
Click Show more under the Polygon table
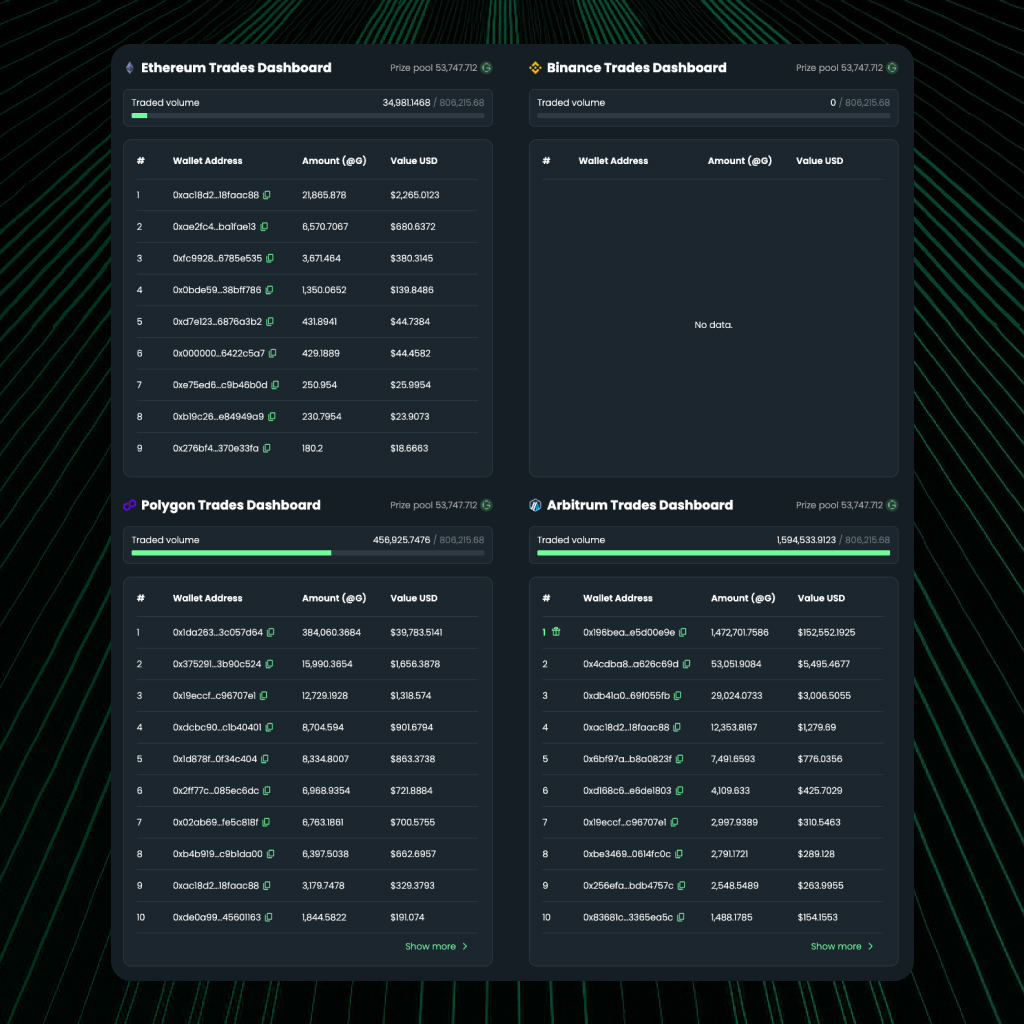430,946
